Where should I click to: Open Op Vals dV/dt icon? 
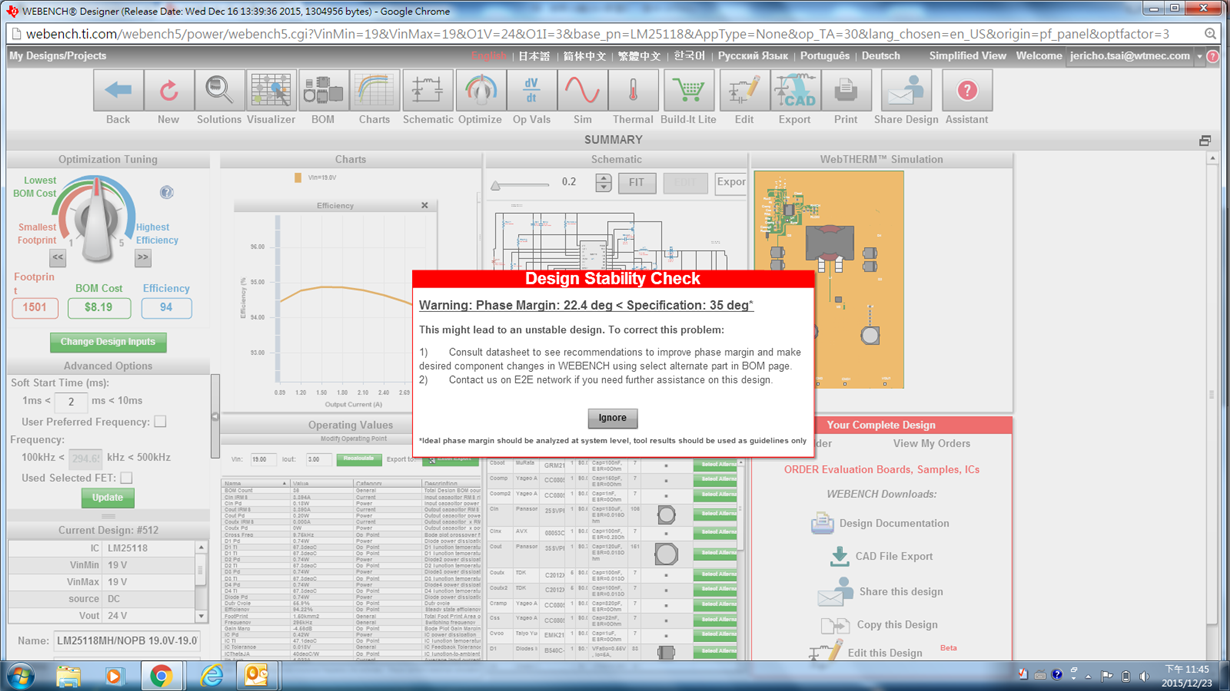[x=532, y=91]
